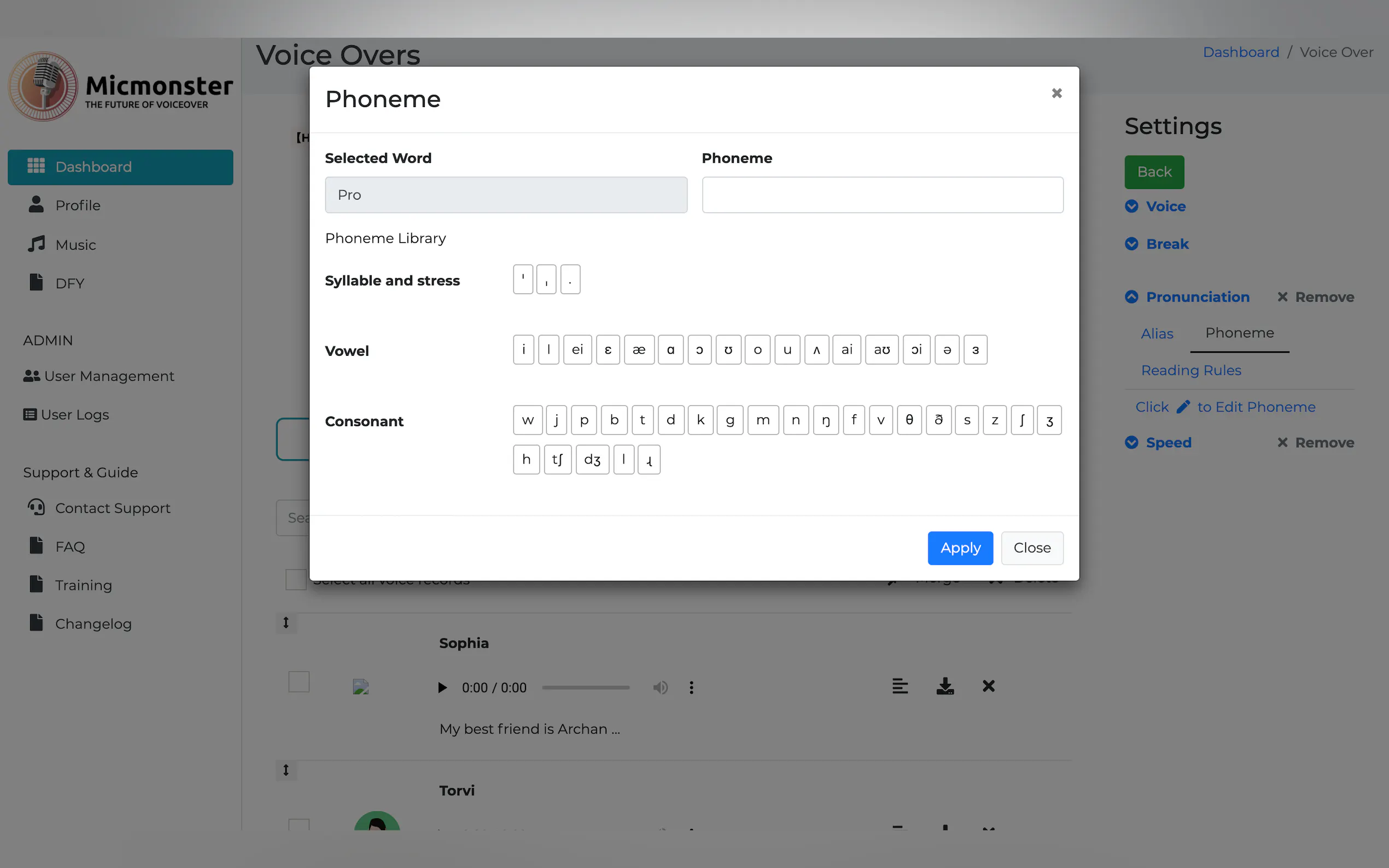This screenshot has width=1389, height=868.
Task: Click the pencil icon to edit phoneme
Action: [1183, 407]
